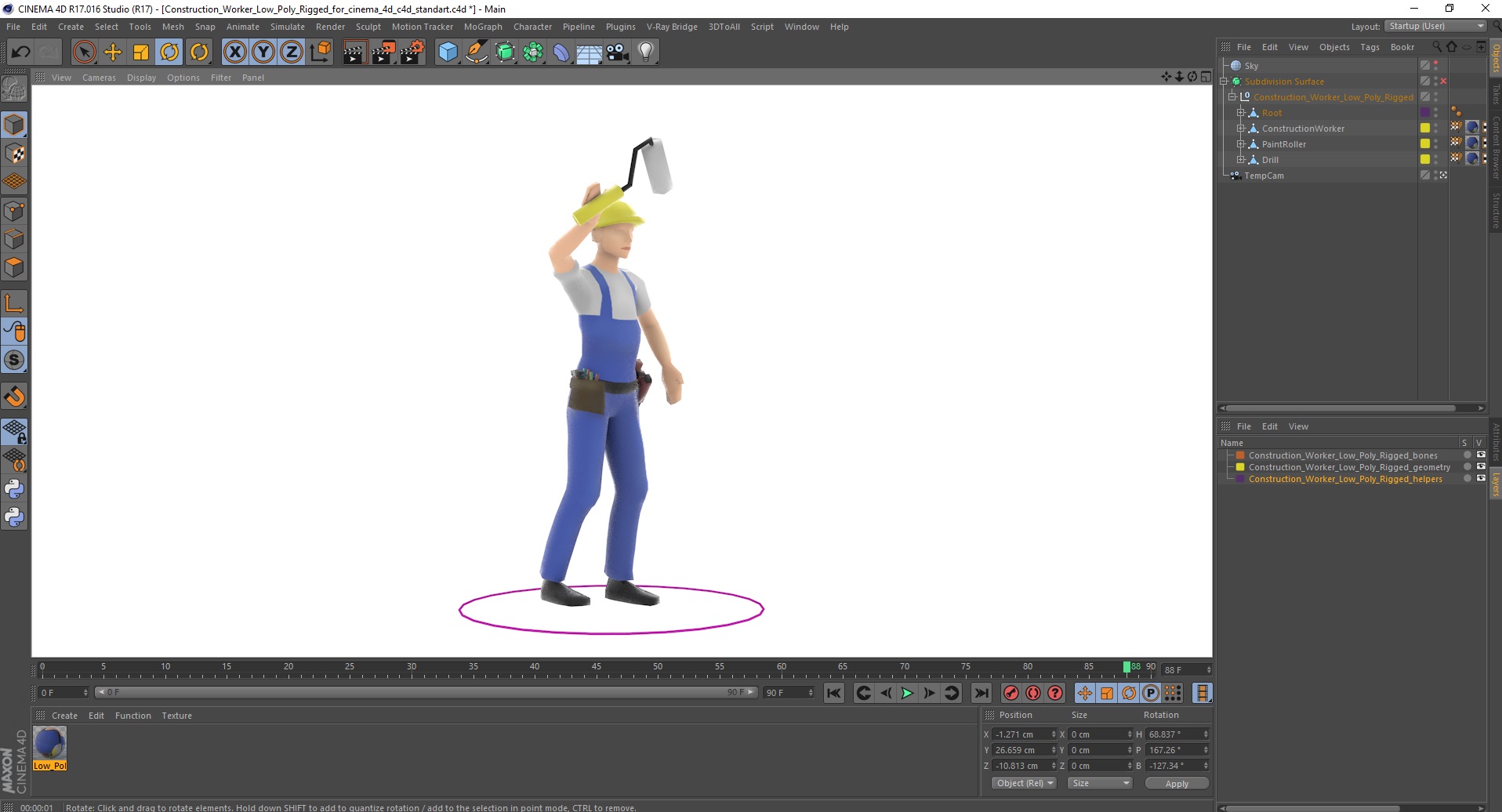
Task: Click the ConstructionWorker yellow layer swatch
Action: [x=1424, y=128]
